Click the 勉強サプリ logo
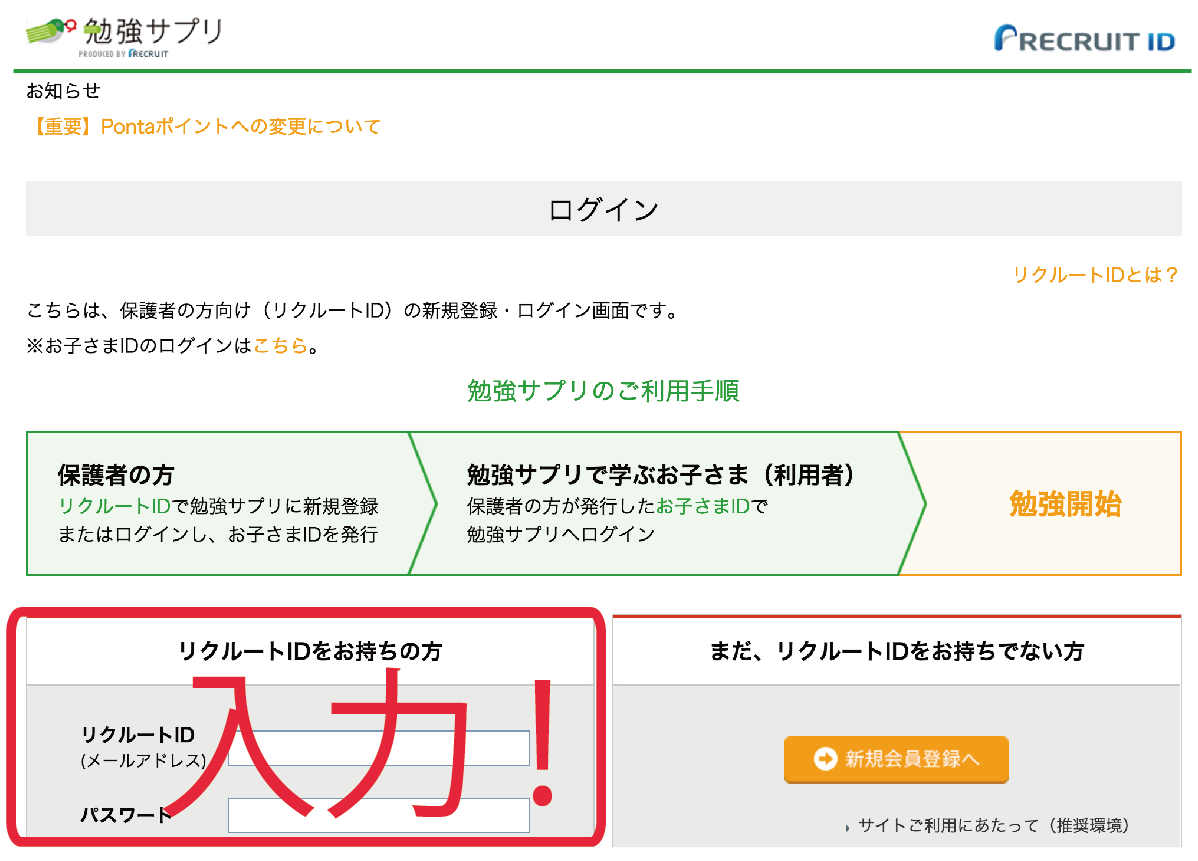The image size is (1198, 861). pyautogui.click(x=124, y=36)
